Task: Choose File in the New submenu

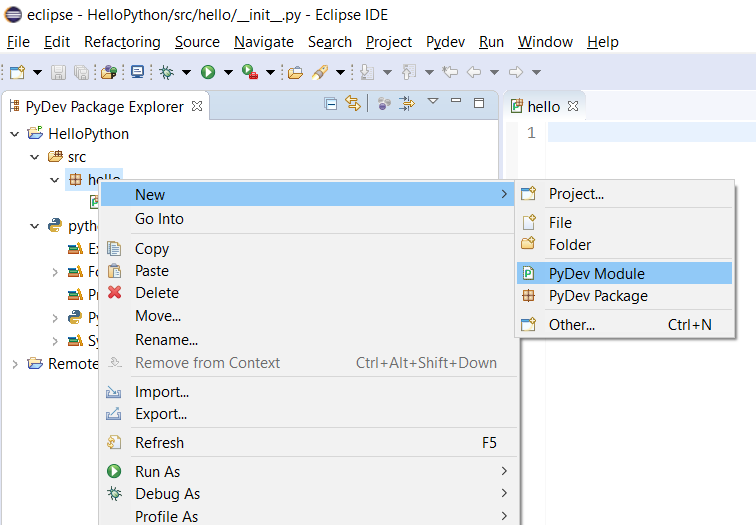Action: [625, 222]
